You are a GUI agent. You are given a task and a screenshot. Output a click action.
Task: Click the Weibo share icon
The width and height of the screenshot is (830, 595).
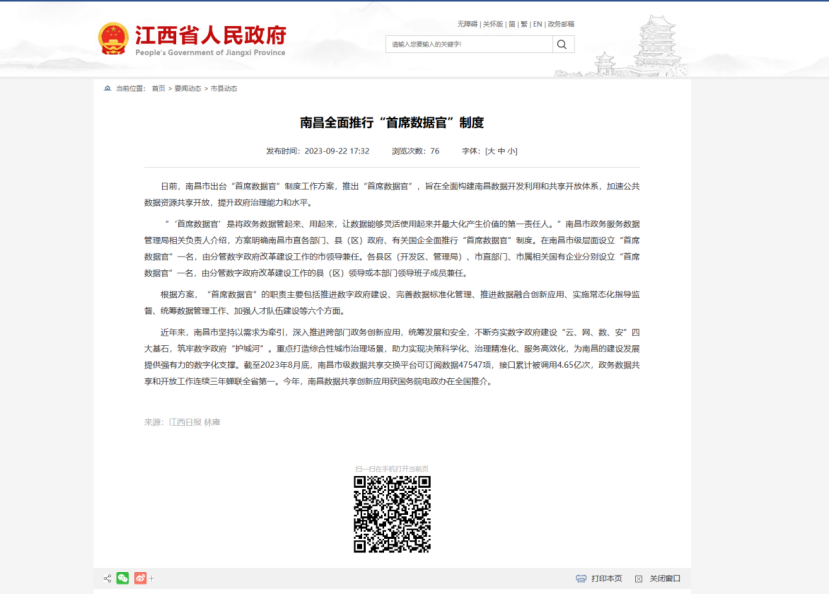[141, 577]
